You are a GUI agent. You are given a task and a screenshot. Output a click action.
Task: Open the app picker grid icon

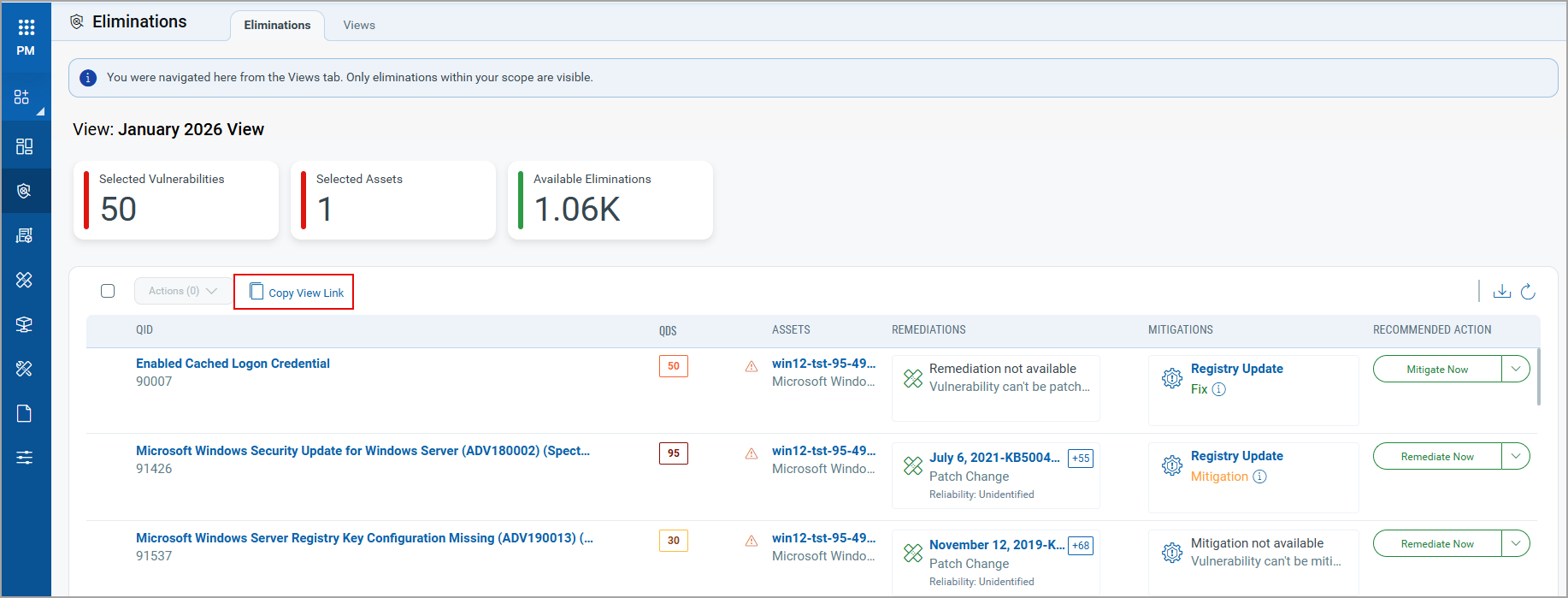[x=26, y=27]
